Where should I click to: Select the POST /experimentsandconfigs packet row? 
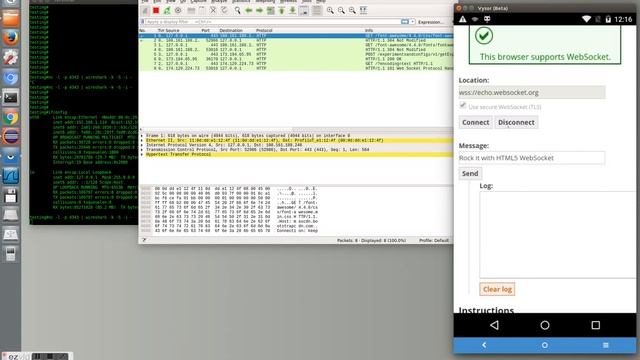pos(296,54)
